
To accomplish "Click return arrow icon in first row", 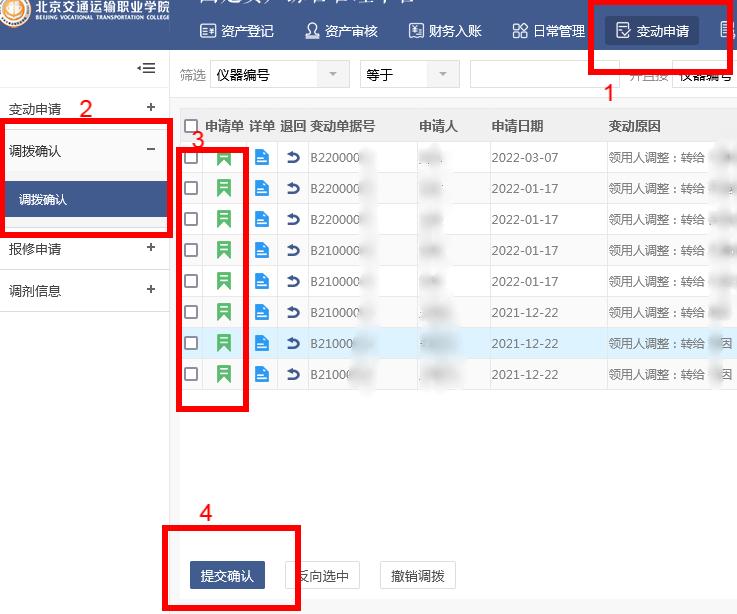I will (x=293, y=157).
